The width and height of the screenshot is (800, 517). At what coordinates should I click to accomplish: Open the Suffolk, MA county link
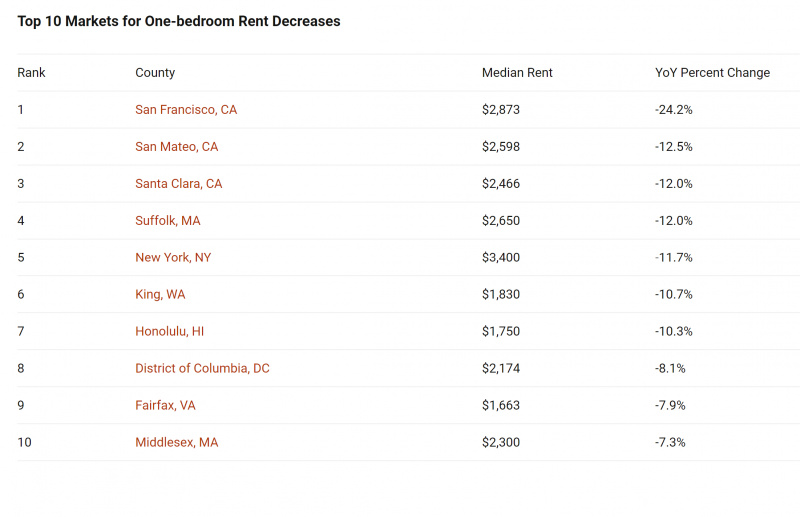pyautogui.click(x=167, y=221)
